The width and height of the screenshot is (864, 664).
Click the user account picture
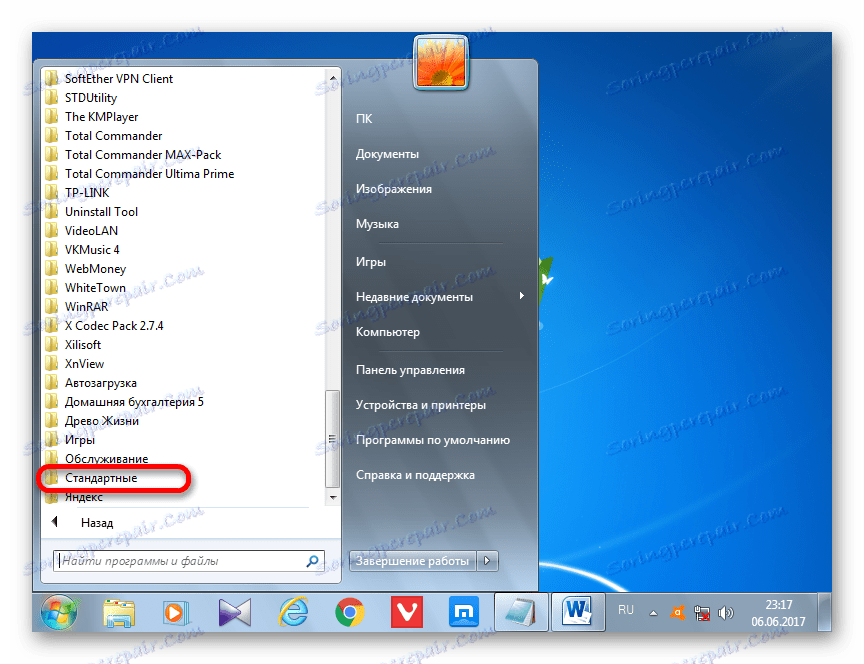coord(441,62)
